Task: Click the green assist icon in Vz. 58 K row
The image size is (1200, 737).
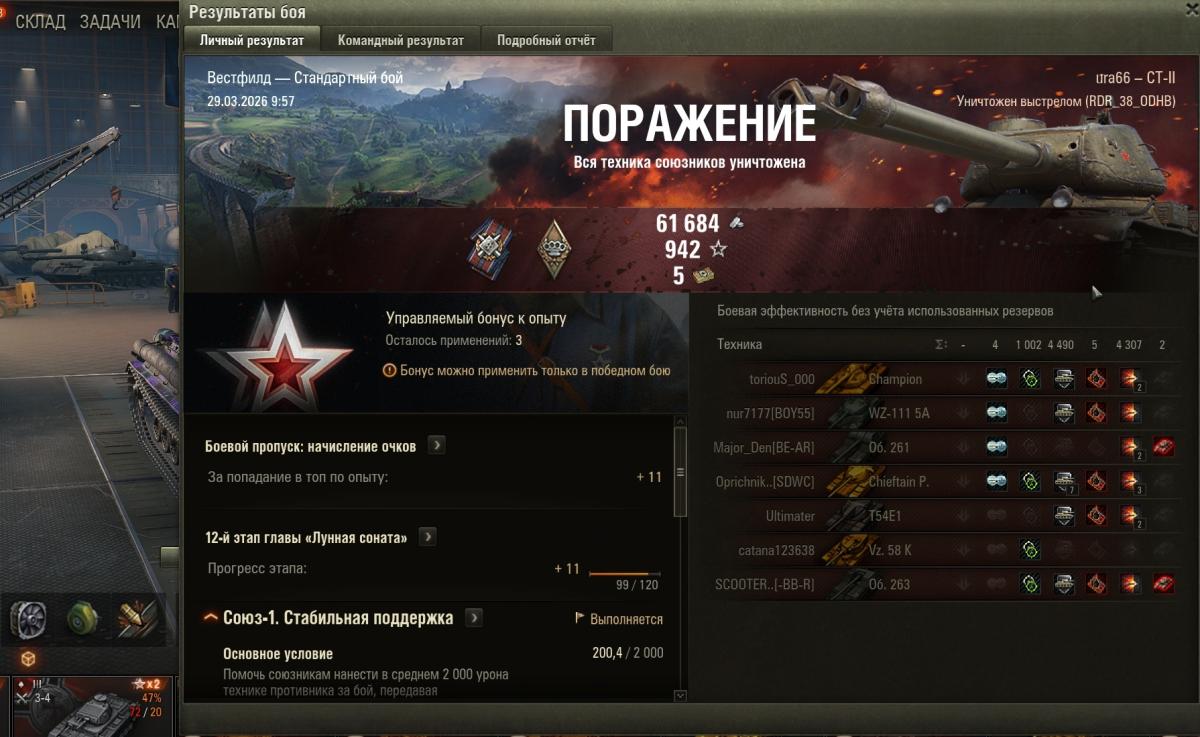Action: tap(1029, 550)
